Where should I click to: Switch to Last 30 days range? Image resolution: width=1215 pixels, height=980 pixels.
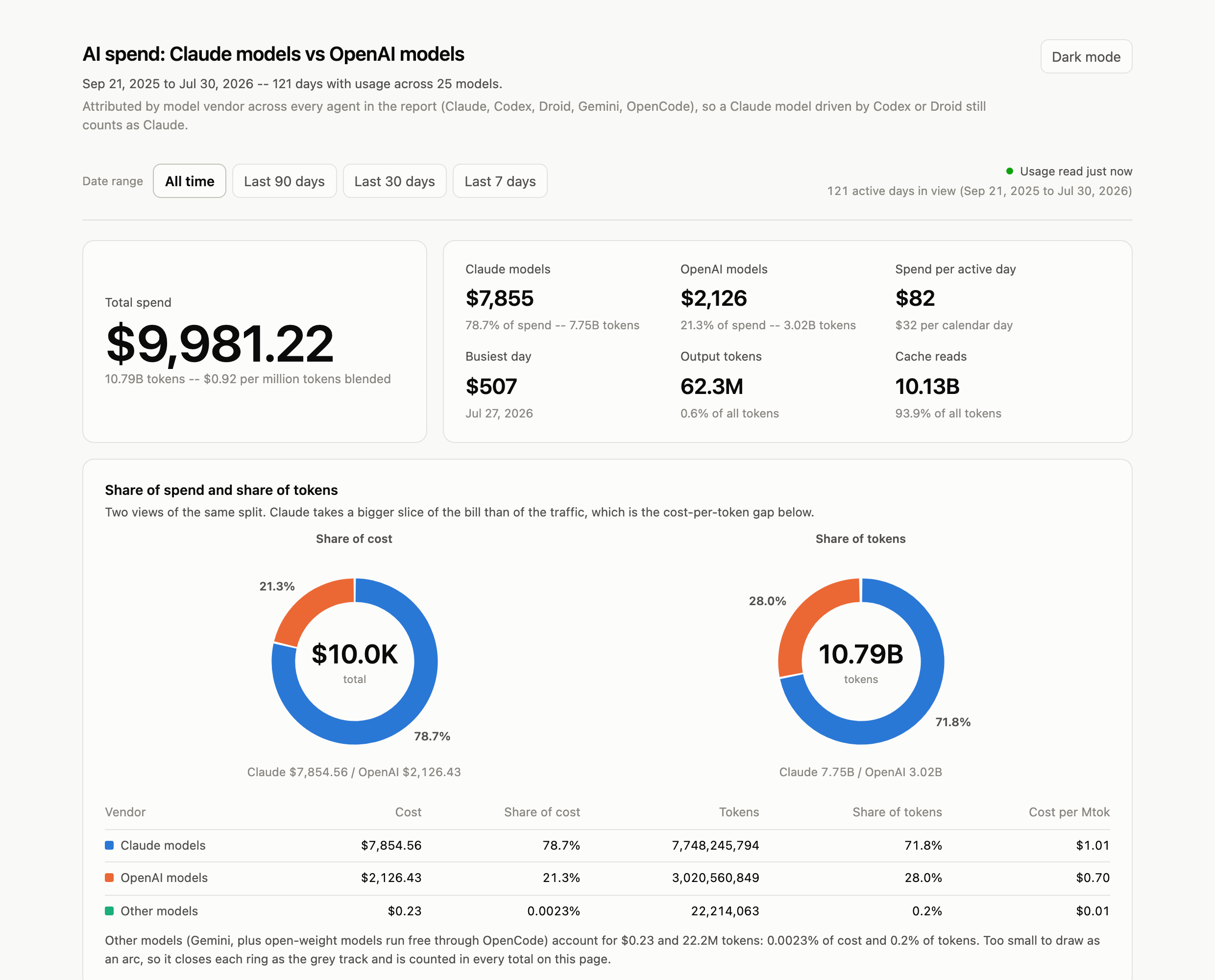click(394, 181)
